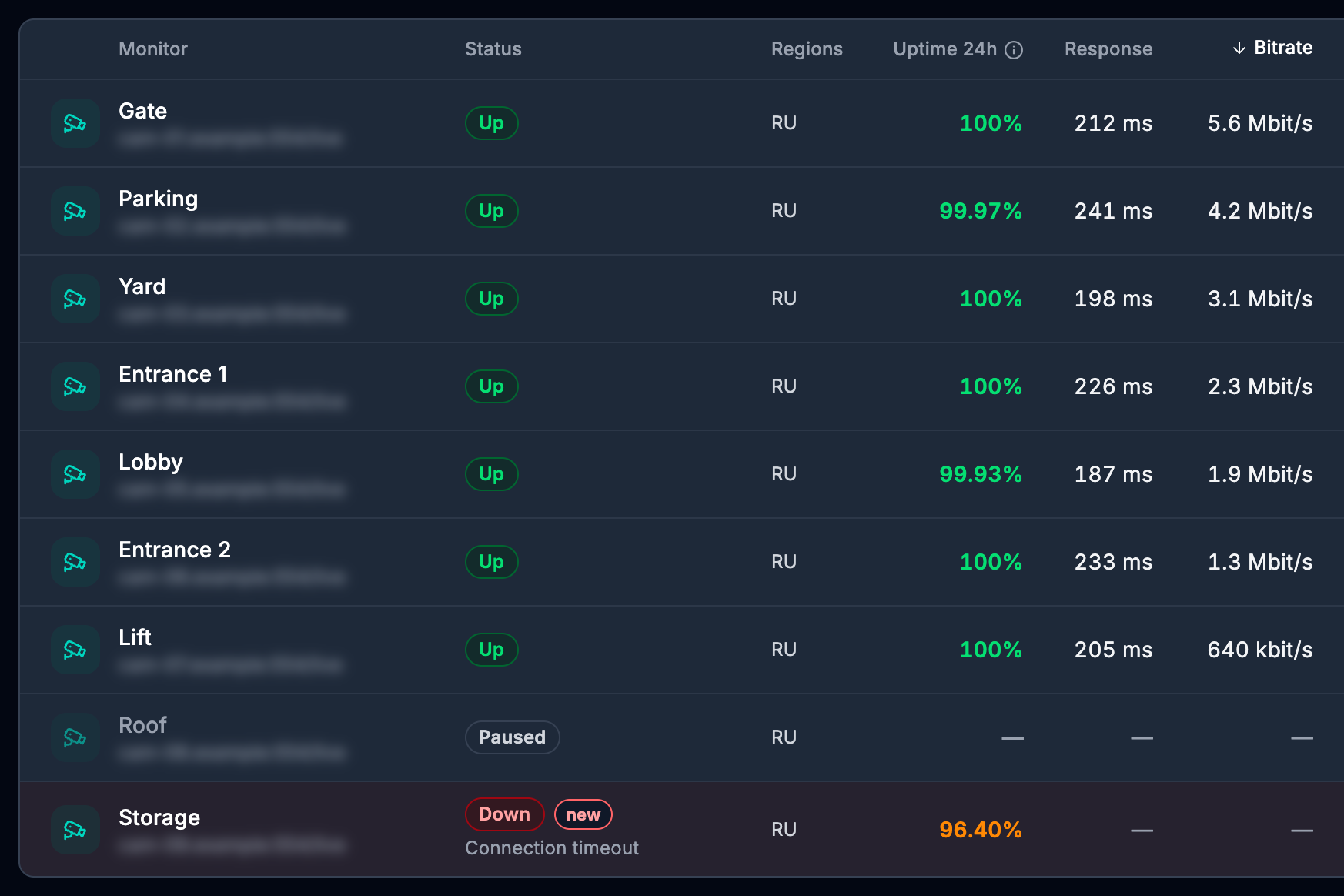Screen dimensions: 1344x896
Task: Click the camera icon for Parking monitor
Action: (x=75, y=211)
